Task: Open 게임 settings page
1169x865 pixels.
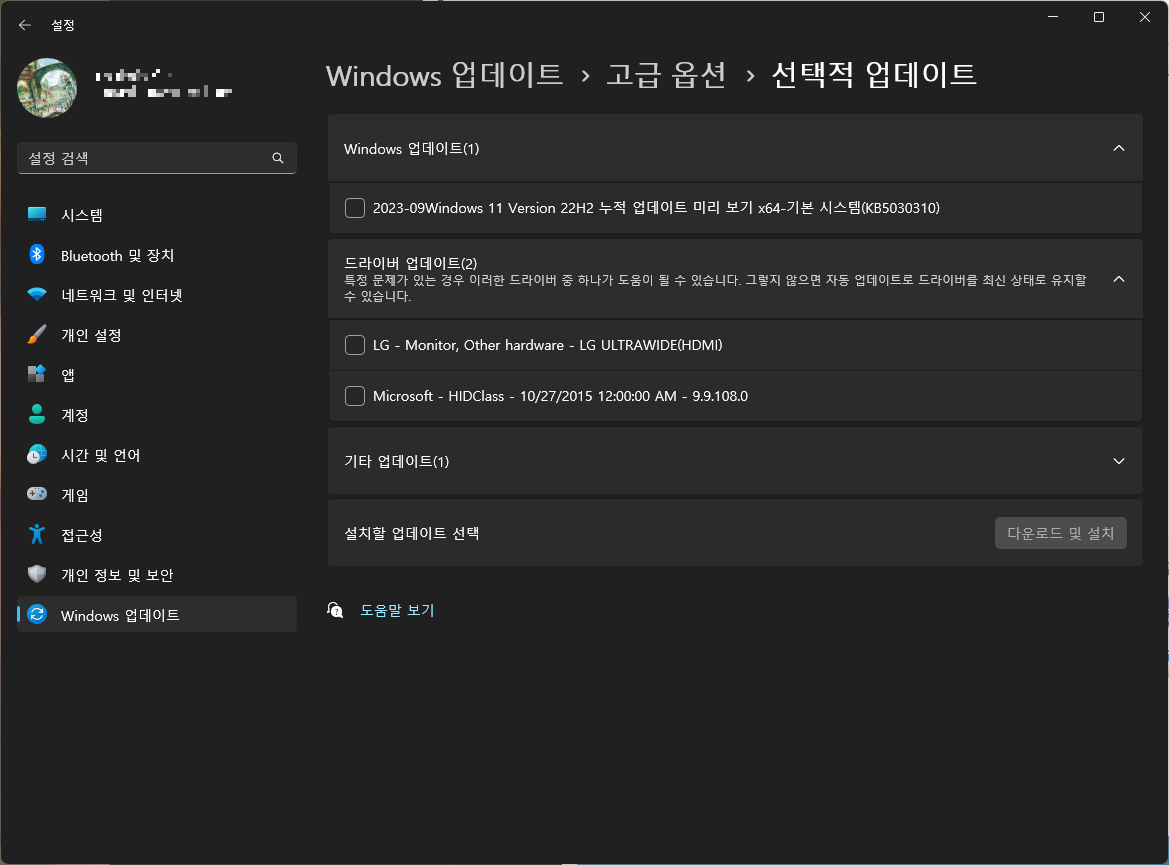Action: click(x=157, y=494)
